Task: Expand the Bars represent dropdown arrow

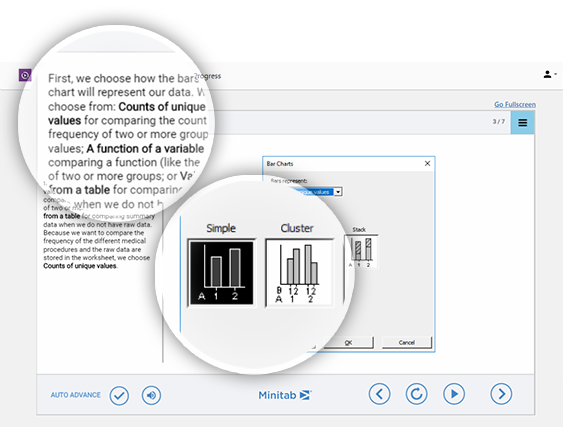Action: click(338, 192)
